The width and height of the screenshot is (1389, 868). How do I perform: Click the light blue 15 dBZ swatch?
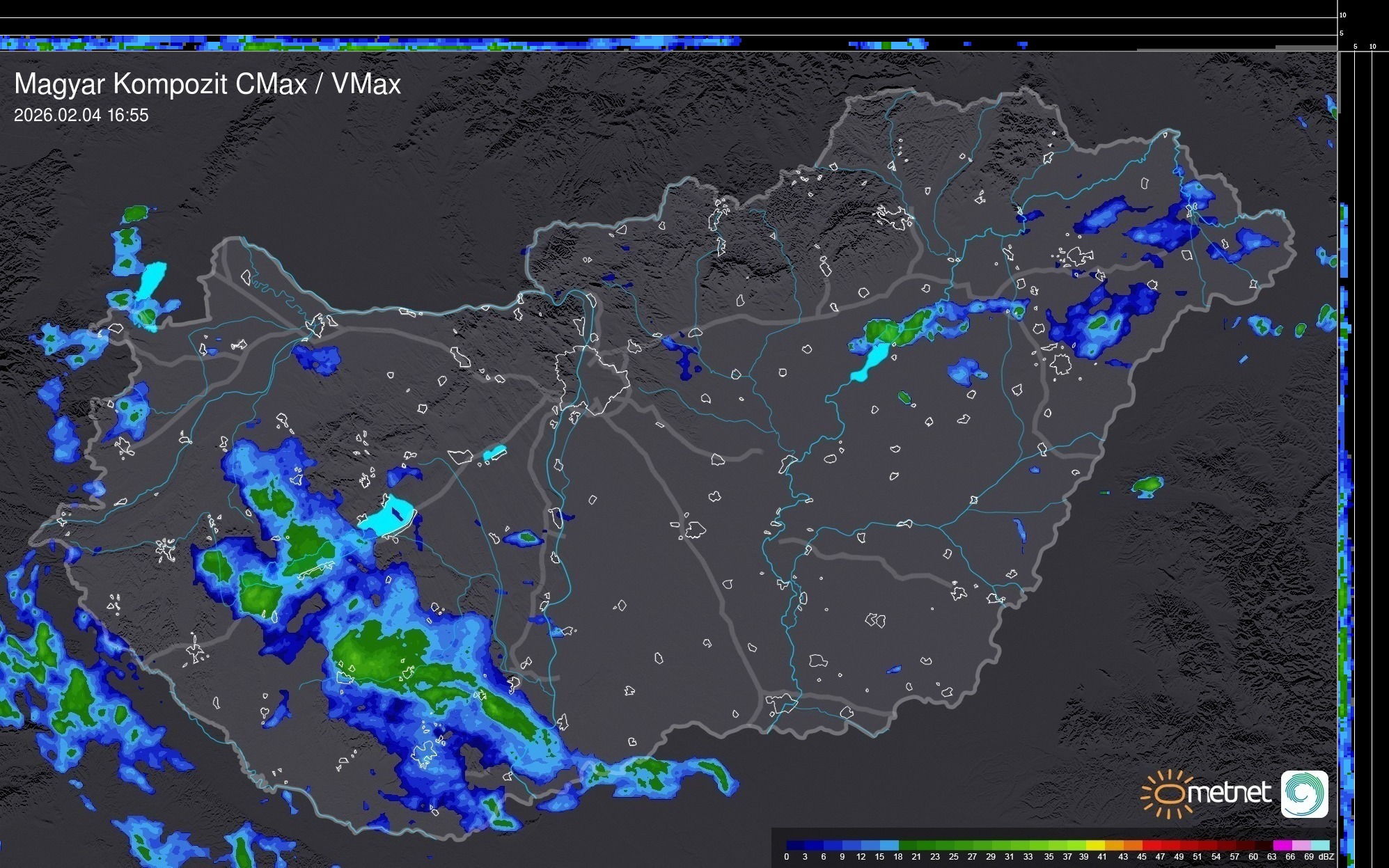click(x=889, y=845)
